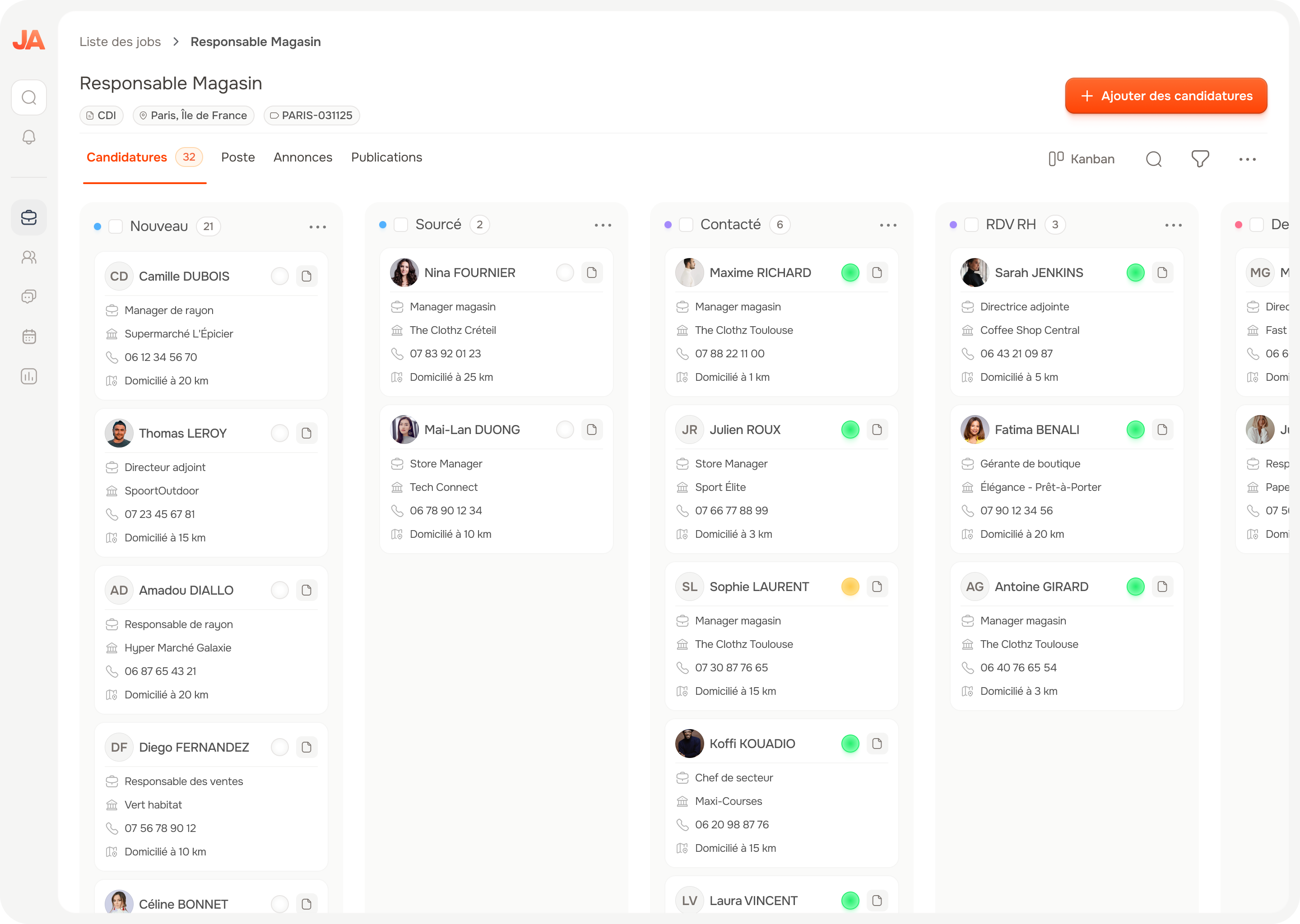Click the yellow status dot on Sophie LAURENT
The height and width of the screenshot is (924, 1300).
tap(850, 587)
